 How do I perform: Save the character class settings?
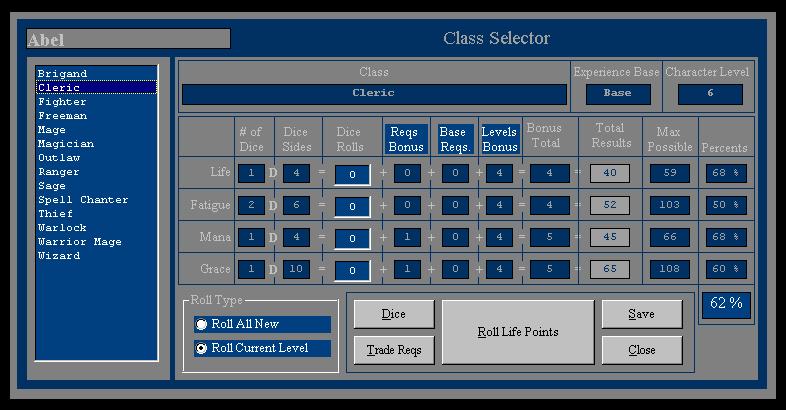641,314
